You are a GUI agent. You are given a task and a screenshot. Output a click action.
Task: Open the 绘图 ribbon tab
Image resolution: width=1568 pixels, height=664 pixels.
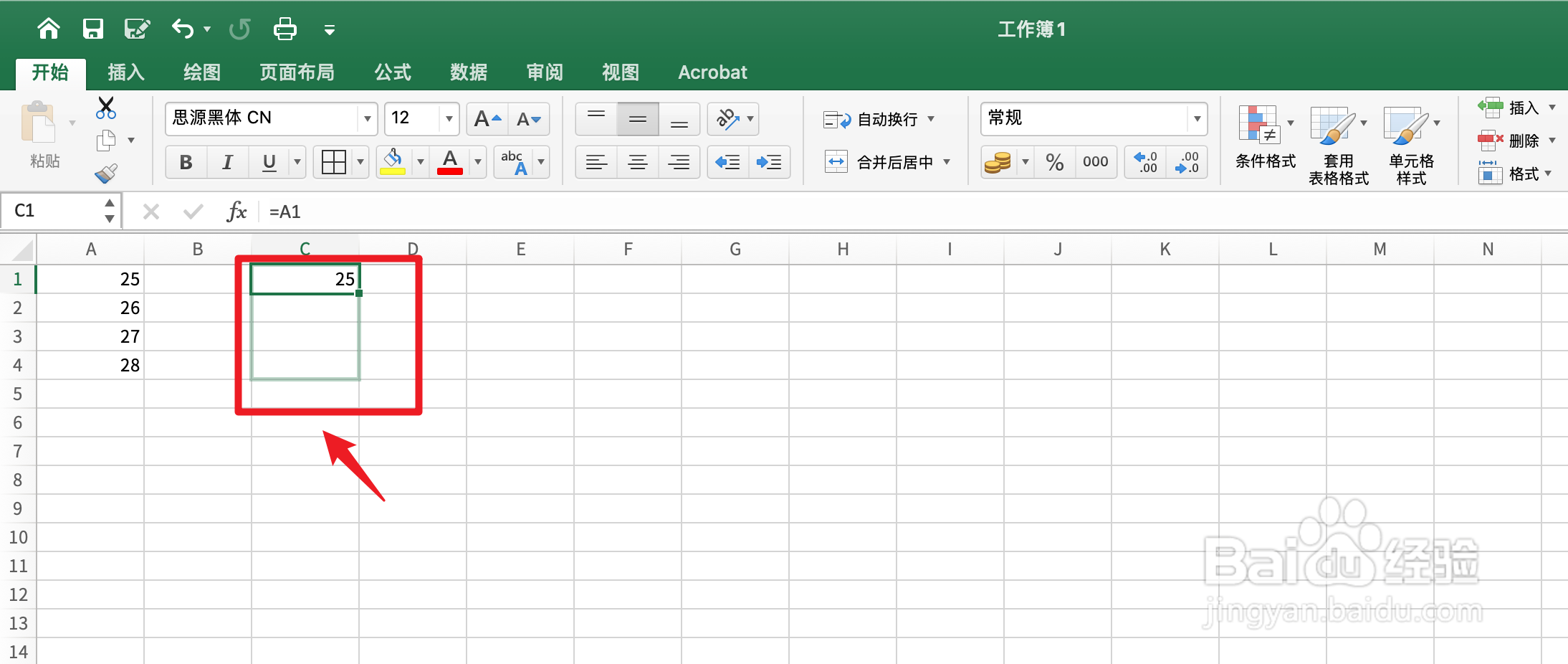(x=202, y=72)
